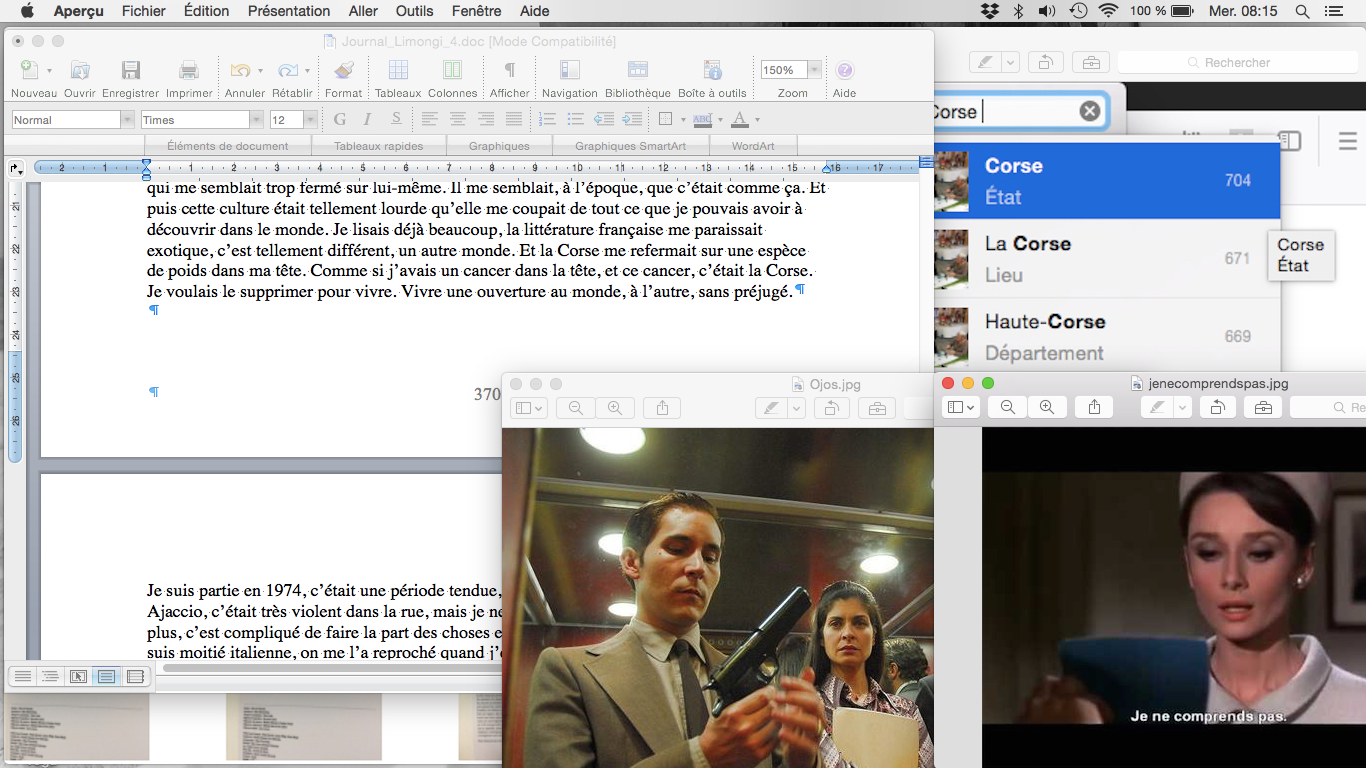Screen dimensions: 1366x768
Task: Toggle the Afficher paragraph marks button
Action: click(x=509, y=71)
